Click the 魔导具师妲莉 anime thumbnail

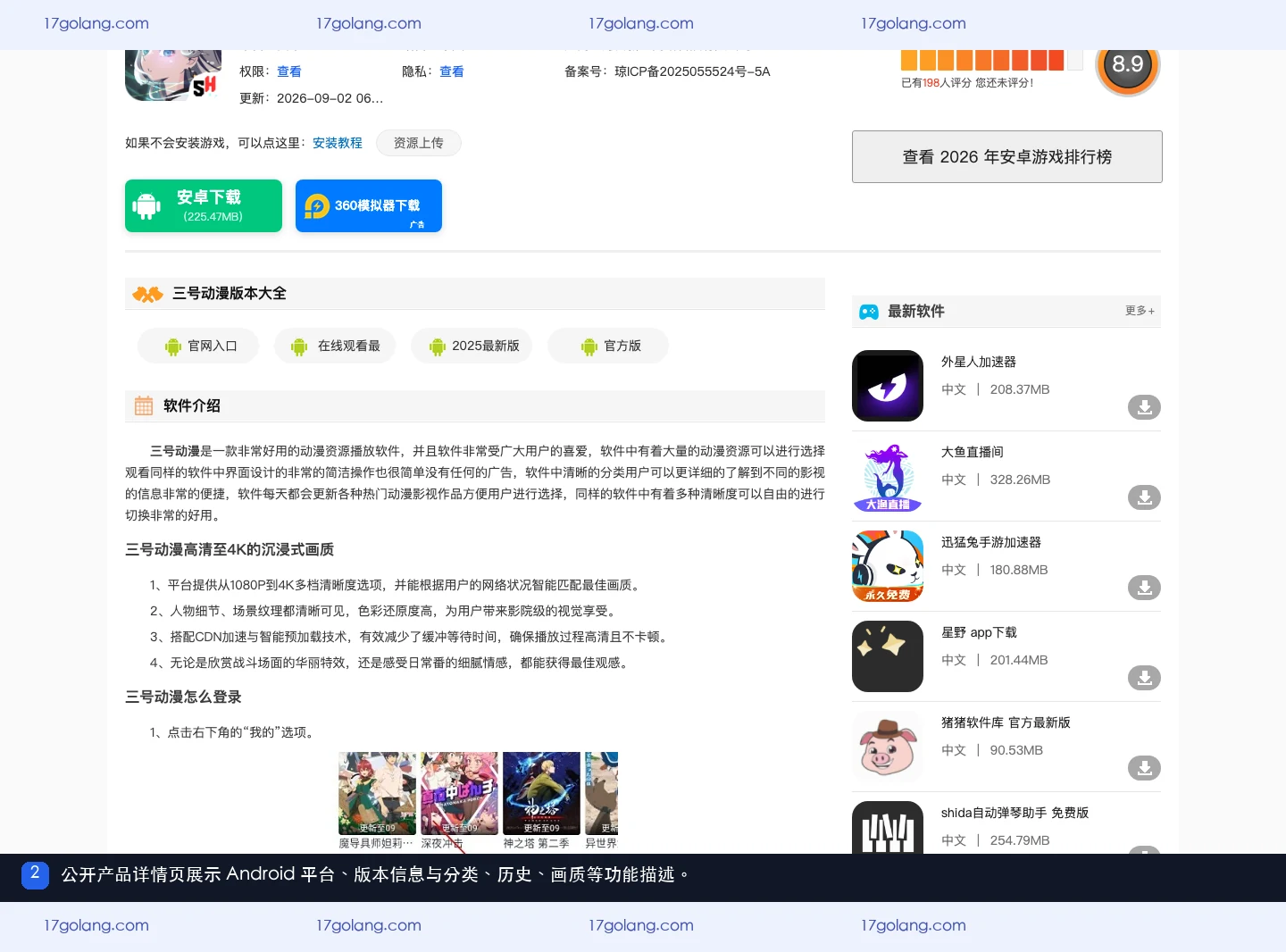click(x=378, y=793)
